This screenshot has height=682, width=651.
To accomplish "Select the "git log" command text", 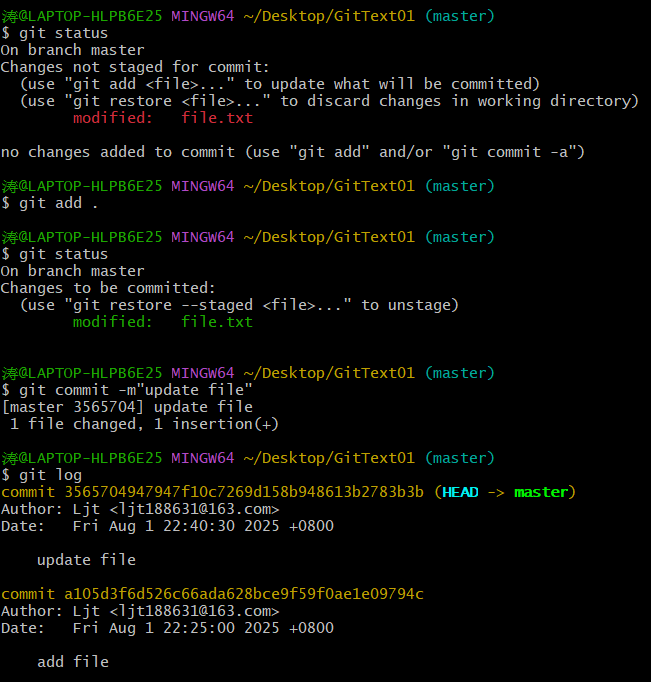I will click(x=50, y=475).
